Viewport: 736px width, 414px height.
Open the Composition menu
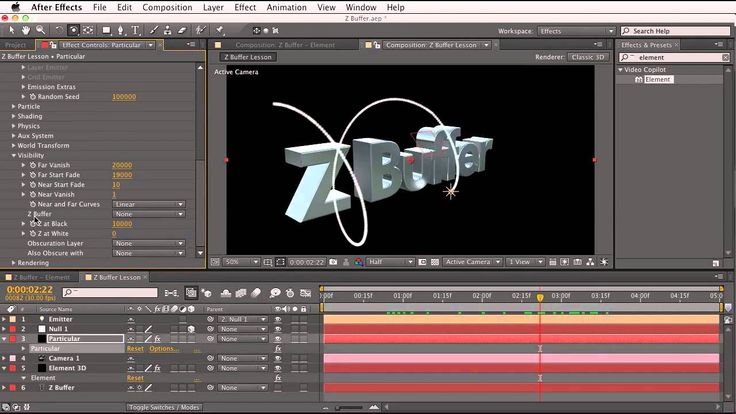click(167, 7)
